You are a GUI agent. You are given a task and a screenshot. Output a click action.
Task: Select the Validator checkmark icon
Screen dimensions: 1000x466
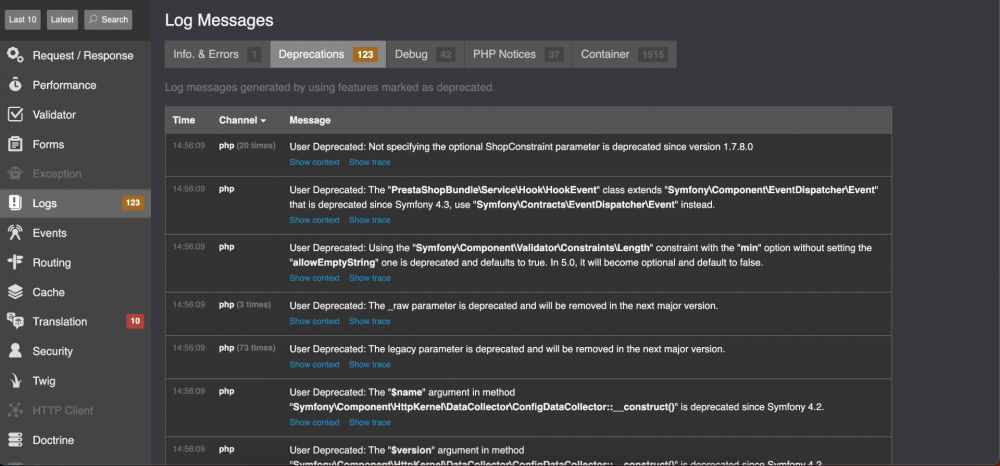(15, 114)
